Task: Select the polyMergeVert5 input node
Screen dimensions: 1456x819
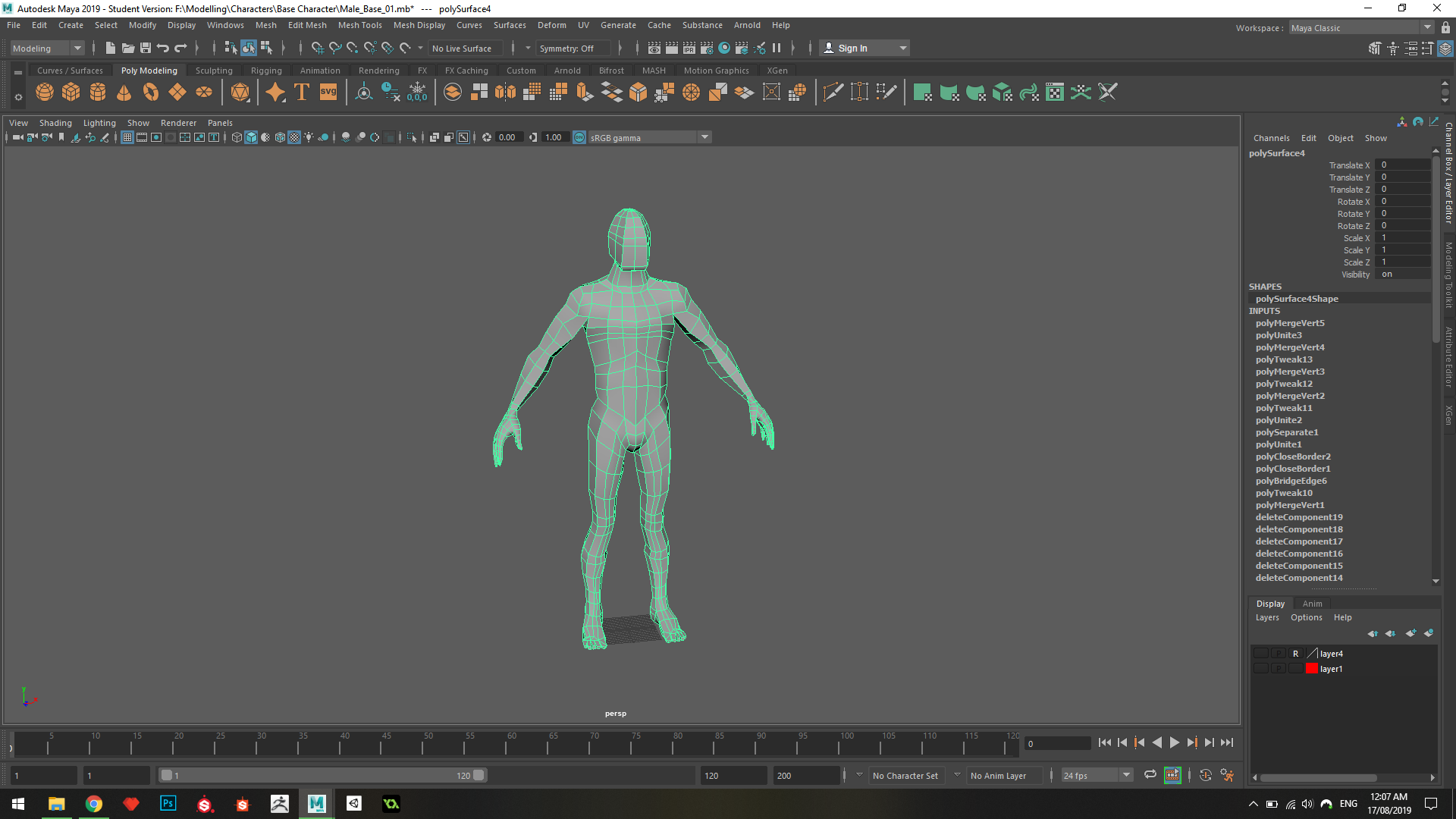Action: (x=1290, y=323)
